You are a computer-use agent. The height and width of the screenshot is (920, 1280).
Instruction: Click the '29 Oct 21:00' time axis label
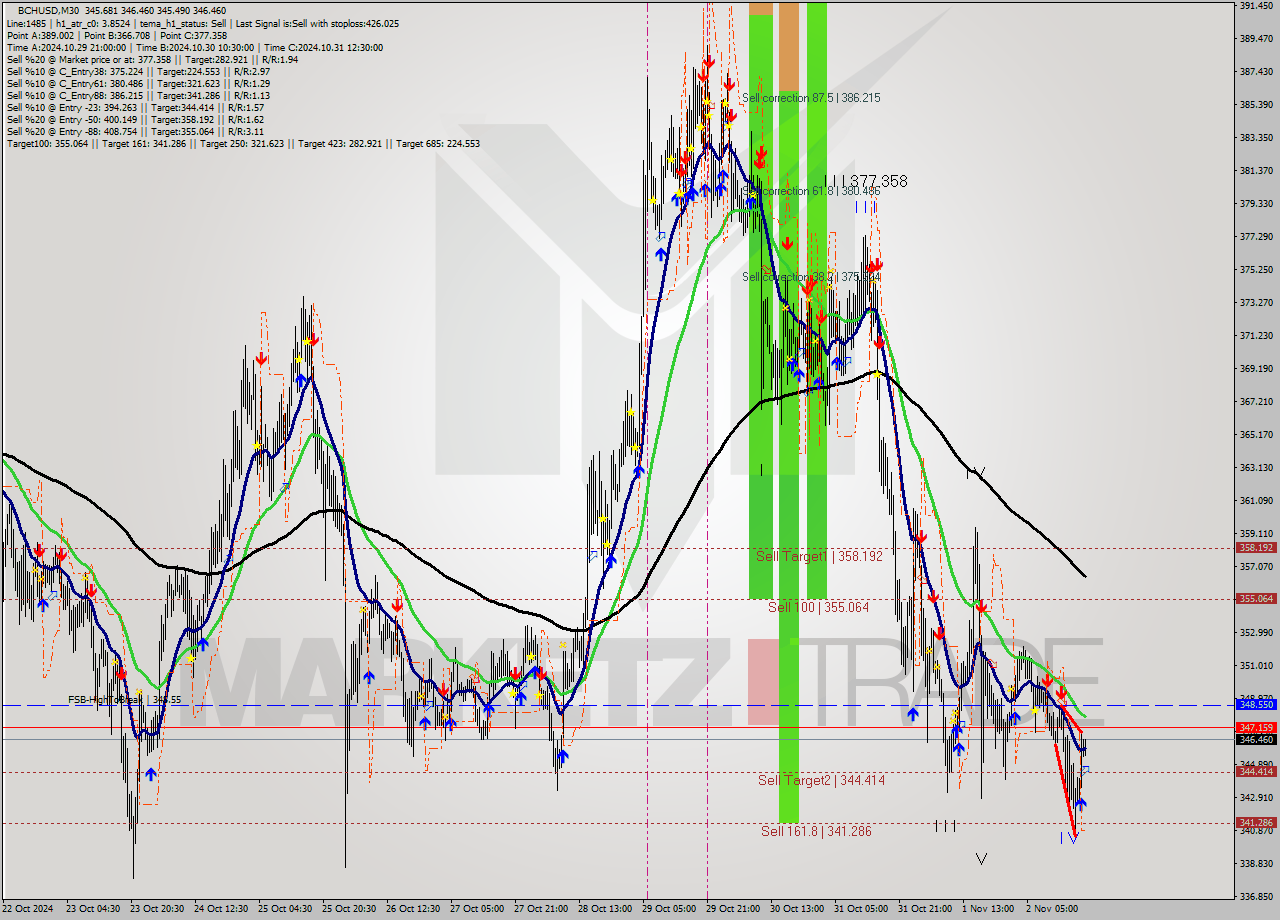[x=733, y=909]
